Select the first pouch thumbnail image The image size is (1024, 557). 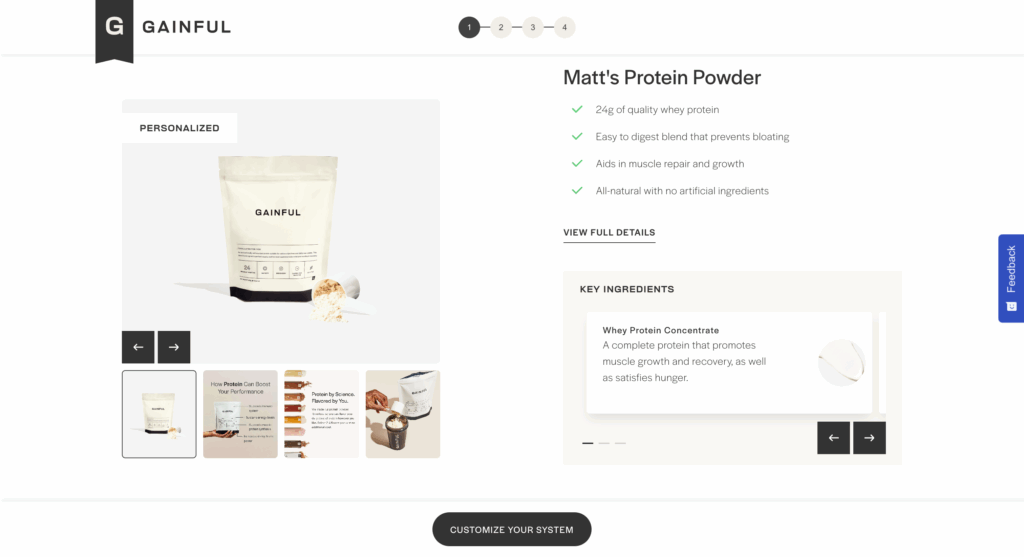159,414
